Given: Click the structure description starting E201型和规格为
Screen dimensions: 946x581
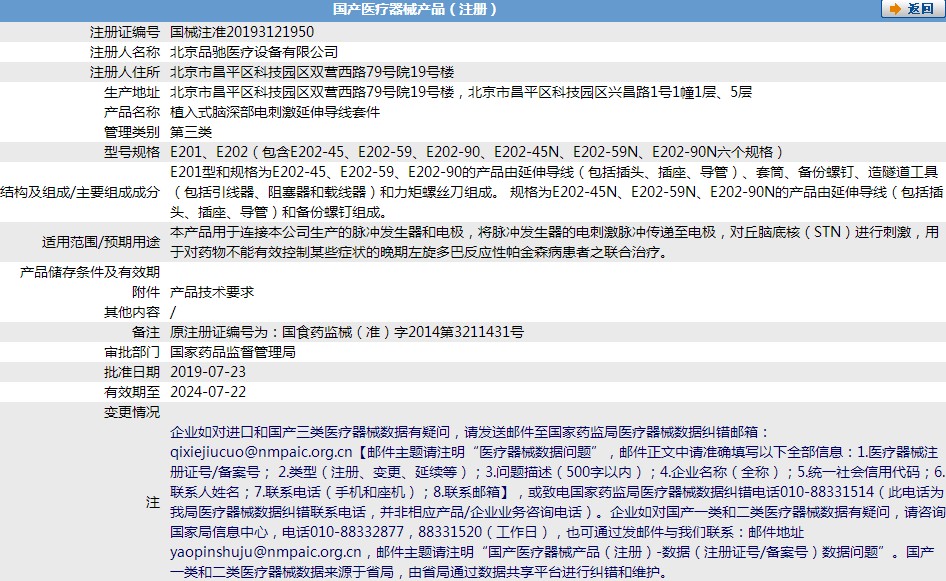Looking at the screenshot, I should (x=557, y=192).
